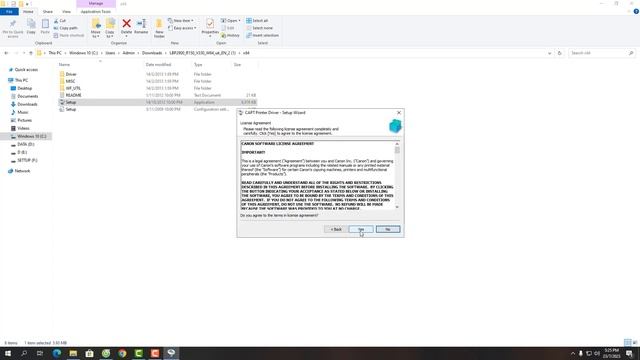The width and height of the screenshot is (640, 360).
Task: Click History in the ribbon
Action: (x=231, y=35)
